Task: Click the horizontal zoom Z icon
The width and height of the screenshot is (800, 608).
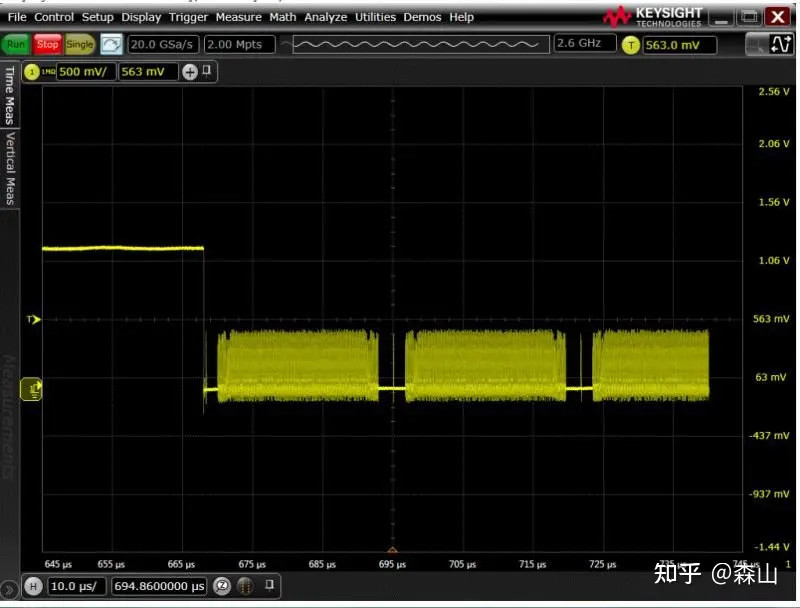Action: tap(222, 586)
